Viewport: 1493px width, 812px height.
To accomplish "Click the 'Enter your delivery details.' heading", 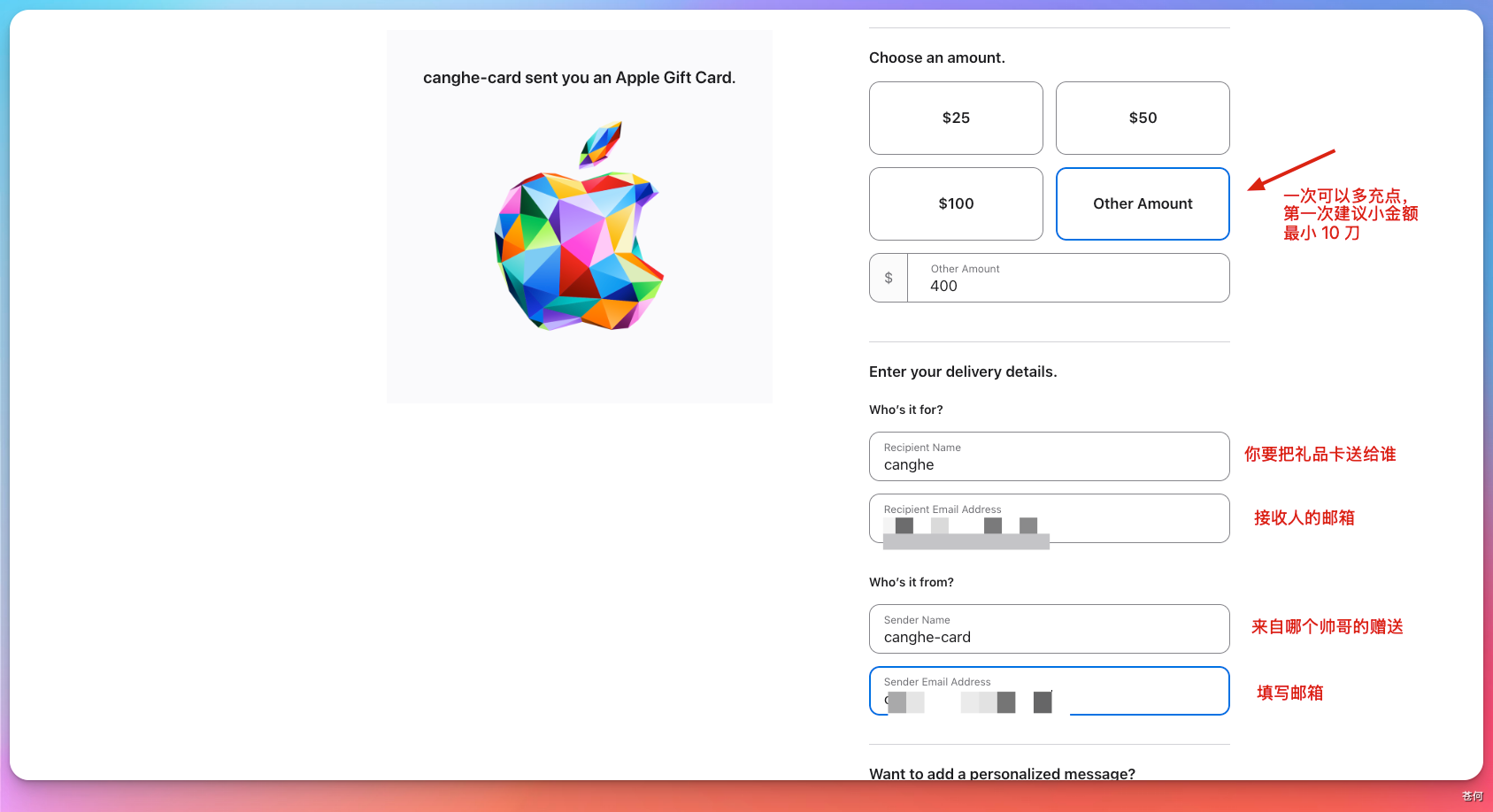I will (963, 372).
